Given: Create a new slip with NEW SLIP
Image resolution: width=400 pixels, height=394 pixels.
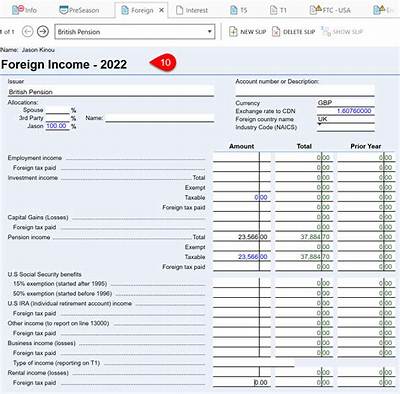Looking at the screenshot, I should 248,32.
